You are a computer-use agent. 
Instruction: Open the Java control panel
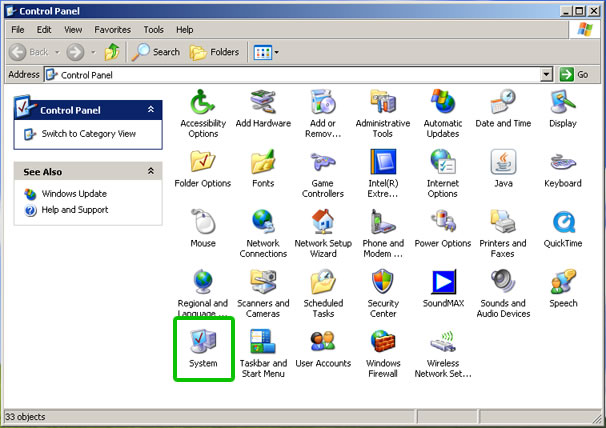[503, 169]
